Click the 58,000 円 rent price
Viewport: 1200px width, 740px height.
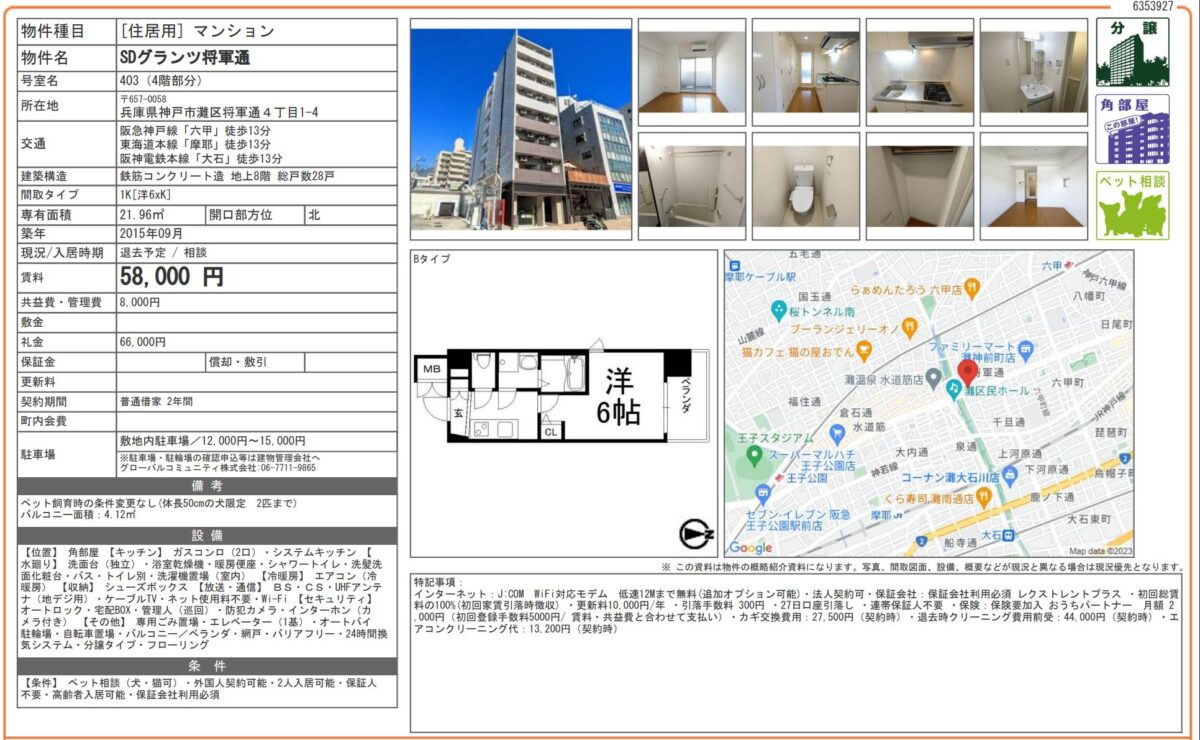pyautogui.click(x=171, y=277)
